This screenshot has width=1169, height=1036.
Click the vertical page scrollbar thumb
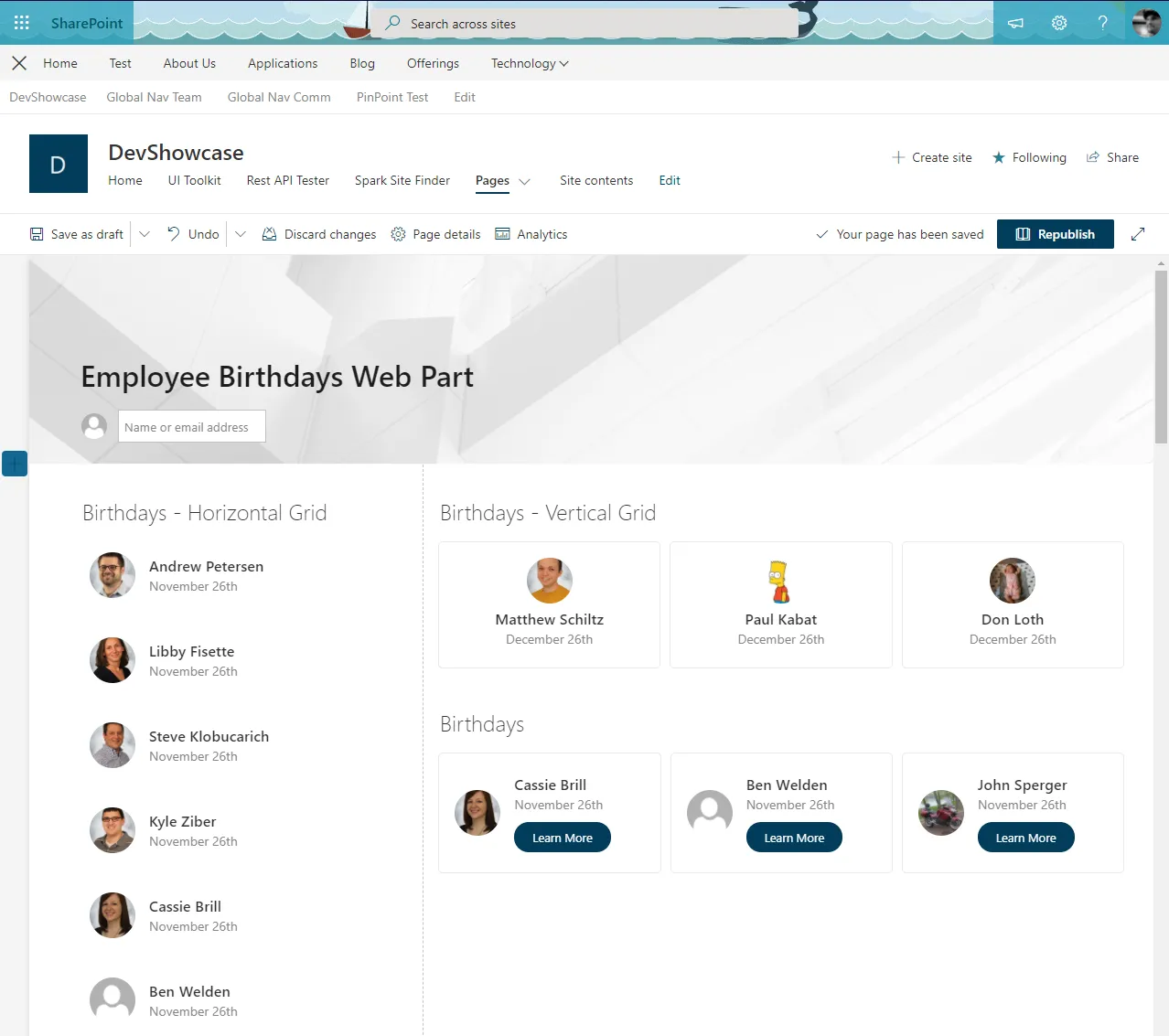coord(1161,357)
